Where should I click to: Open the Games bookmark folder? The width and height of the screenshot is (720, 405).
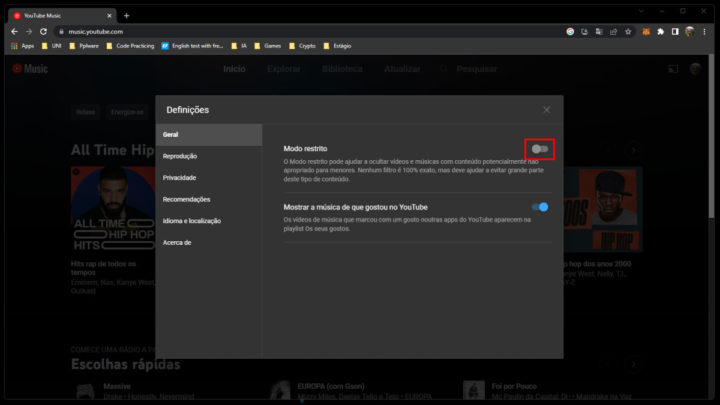coord(267,46)
